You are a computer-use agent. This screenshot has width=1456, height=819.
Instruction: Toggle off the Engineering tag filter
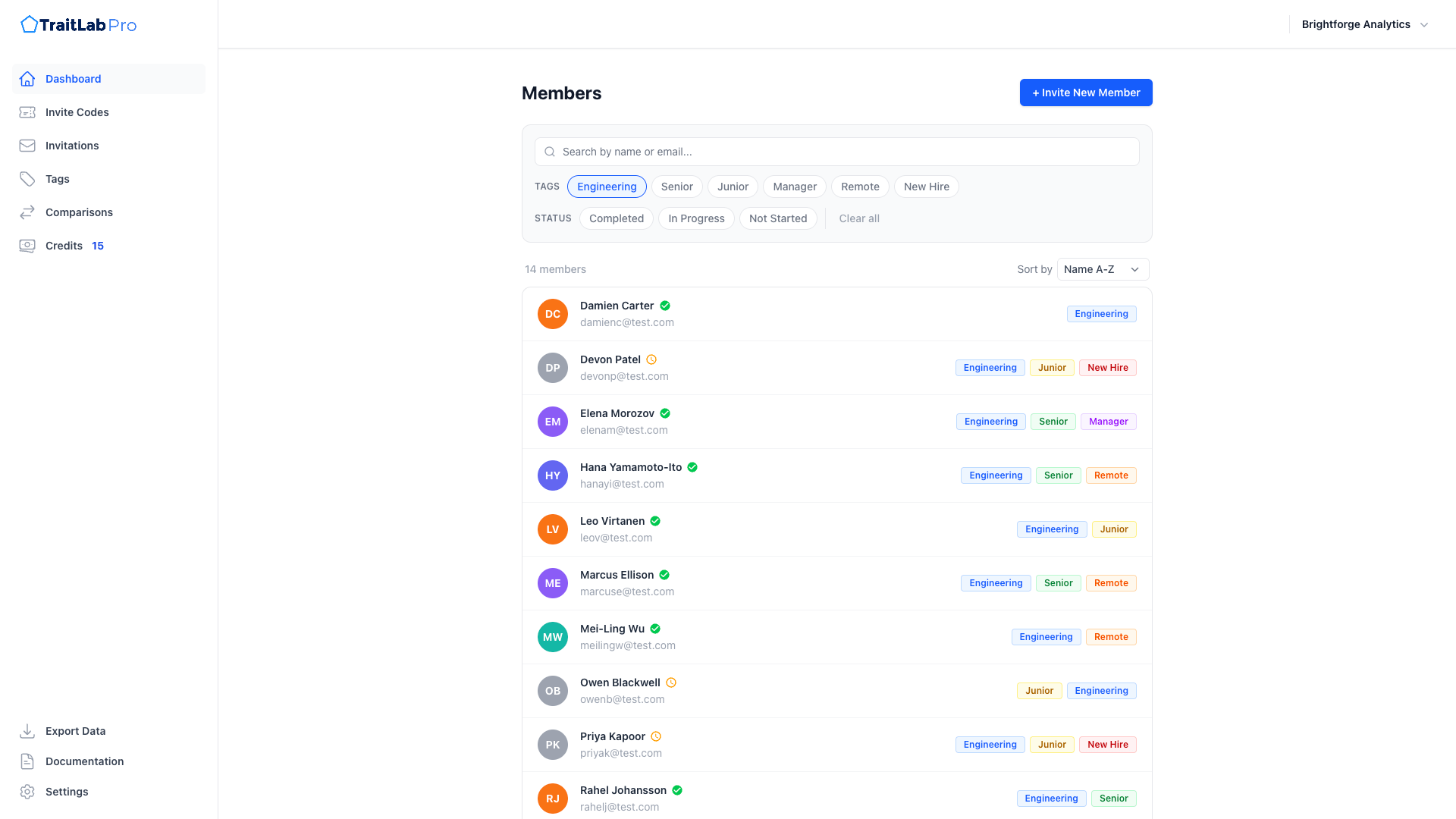(x=607, y=187)
